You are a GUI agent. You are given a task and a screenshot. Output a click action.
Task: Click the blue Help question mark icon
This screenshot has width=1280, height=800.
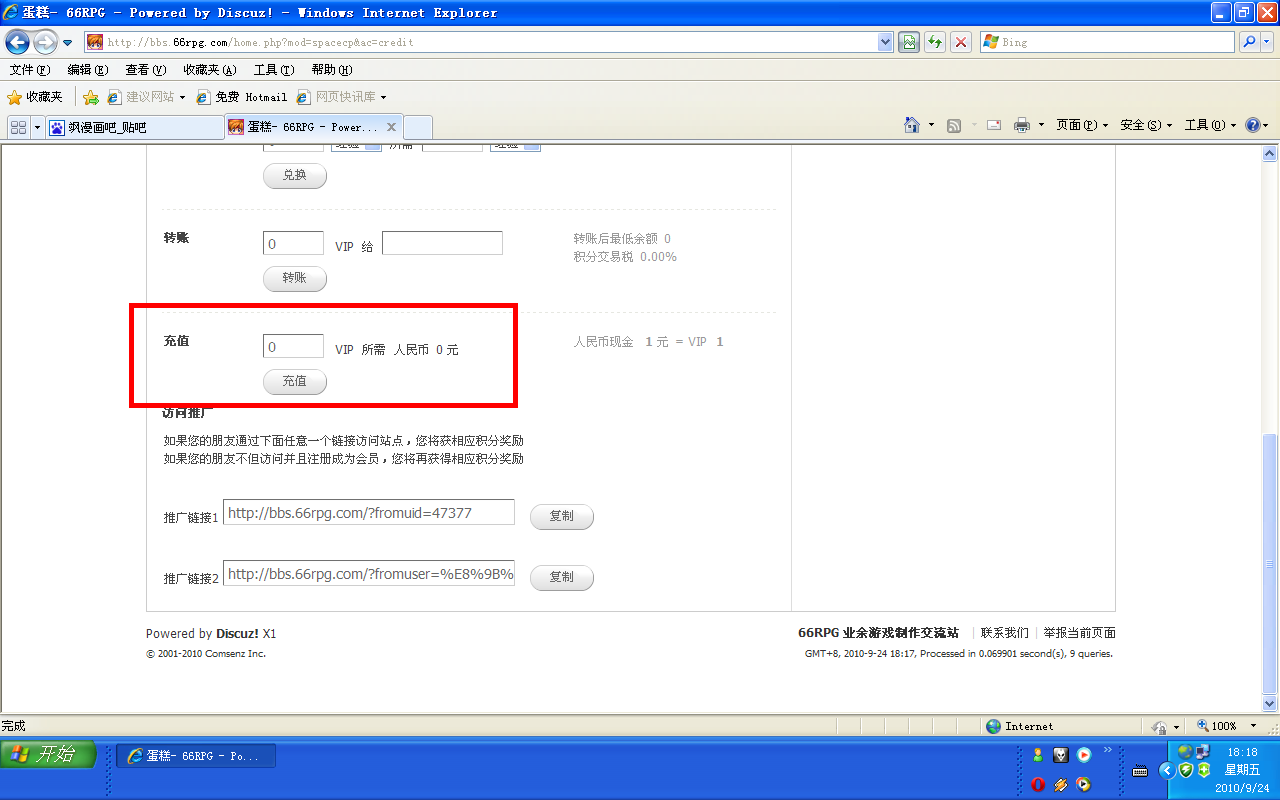(x=1252, y=125)
